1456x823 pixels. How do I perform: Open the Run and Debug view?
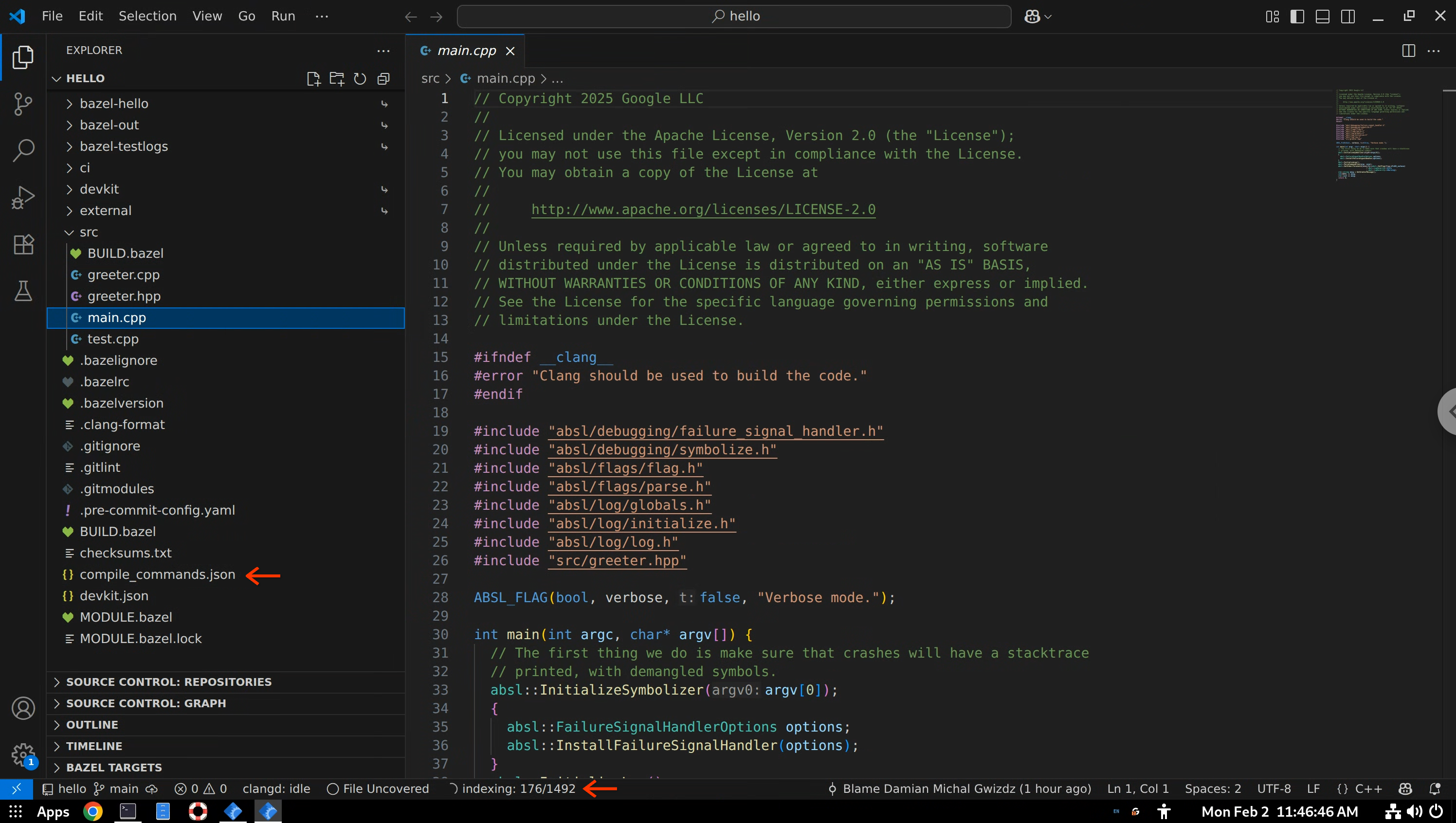click(22, 197)
